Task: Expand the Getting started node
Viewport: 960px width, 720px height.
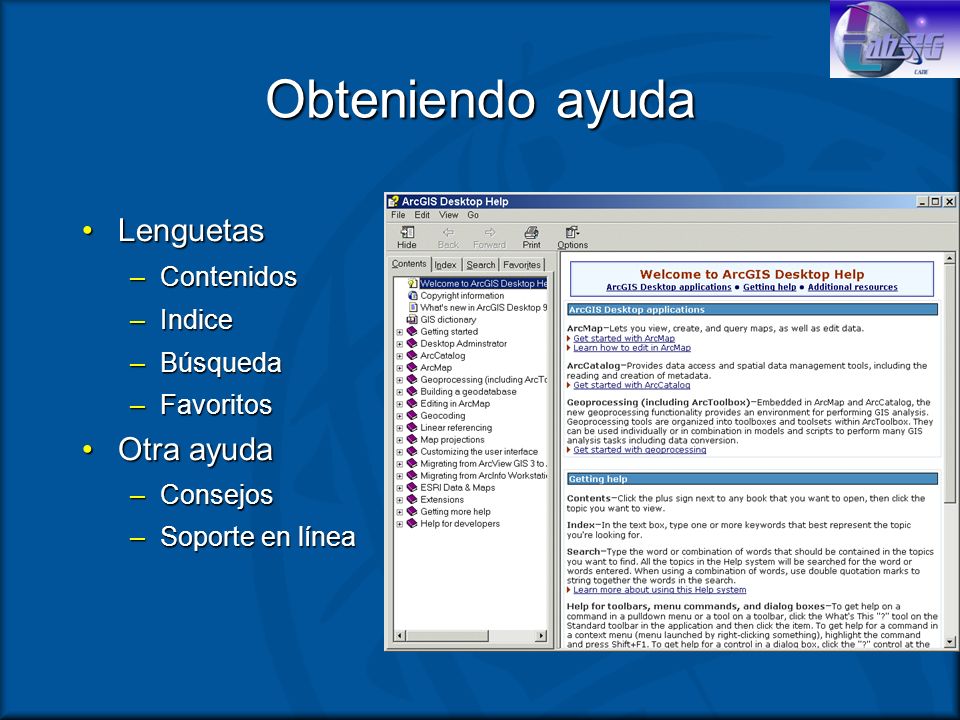Action: point(399,332)
